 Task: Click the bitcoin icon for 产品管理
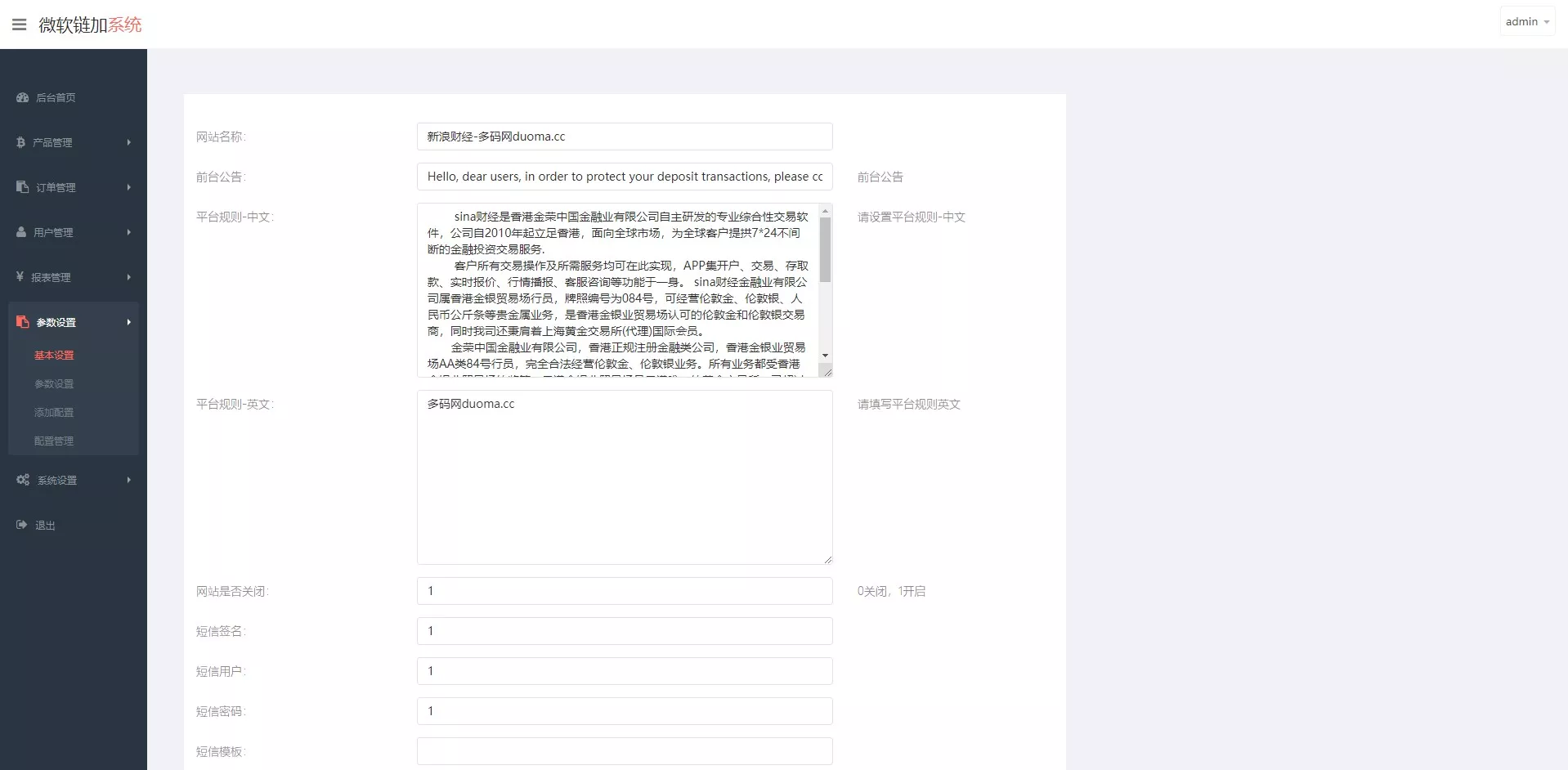[x=21, y=142]
